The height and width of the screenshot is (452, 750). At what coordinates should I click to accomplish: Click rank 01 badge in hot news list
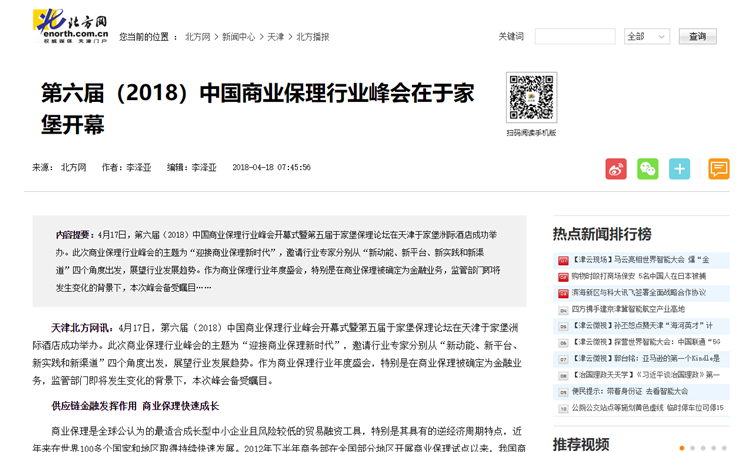[562, 261]
